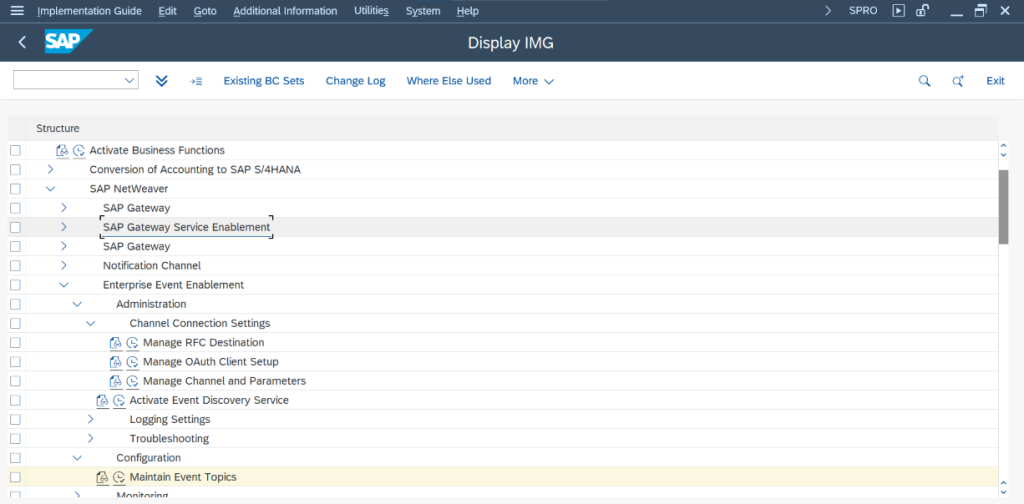The height and width of the screenshot is (504, 1024).
Task: Open documentation icon for Maintain Event Topics
Action: coord(103,477)
